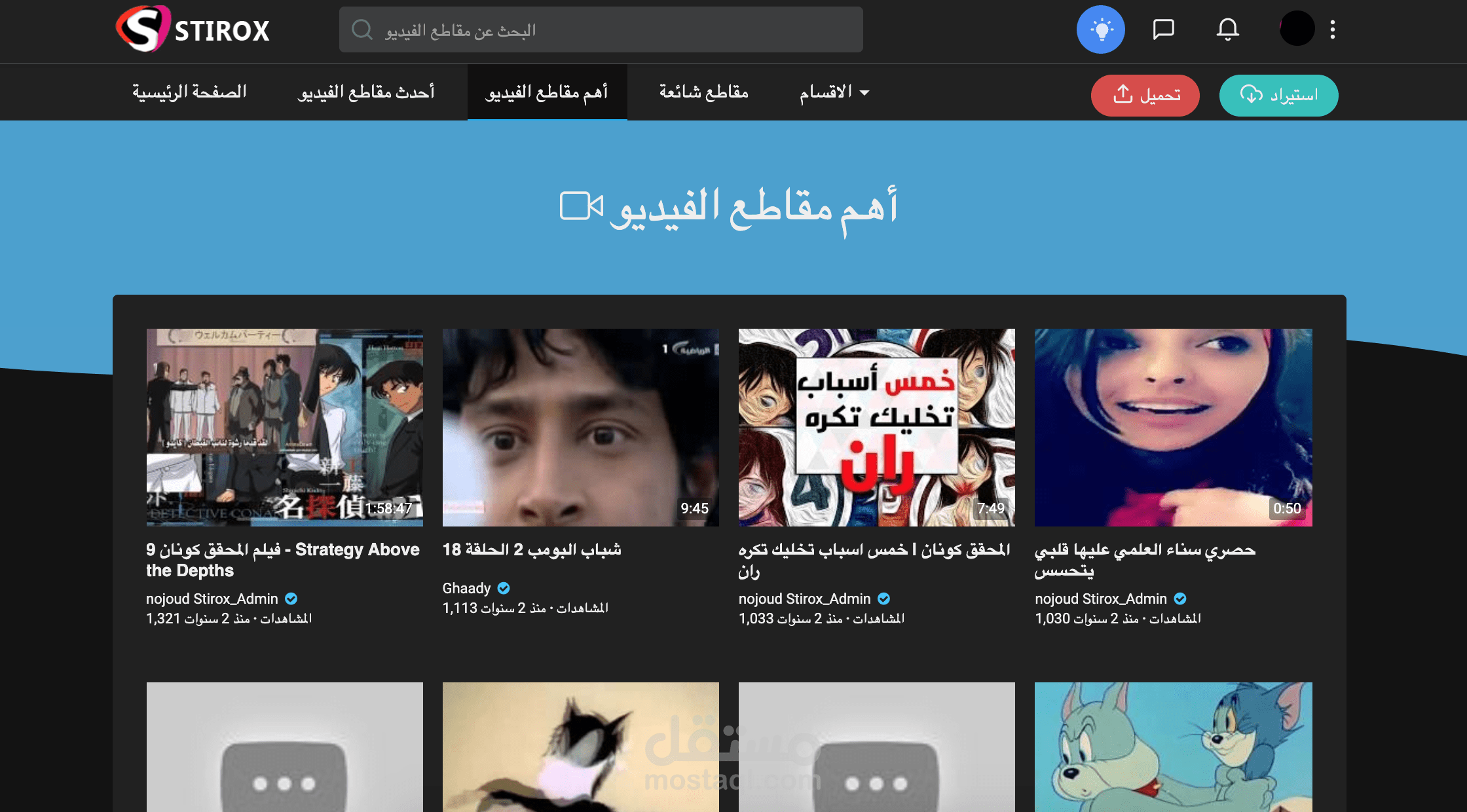Click the magnifier icon in the search bar
The image size is (1467, 812).
[362, 29]
